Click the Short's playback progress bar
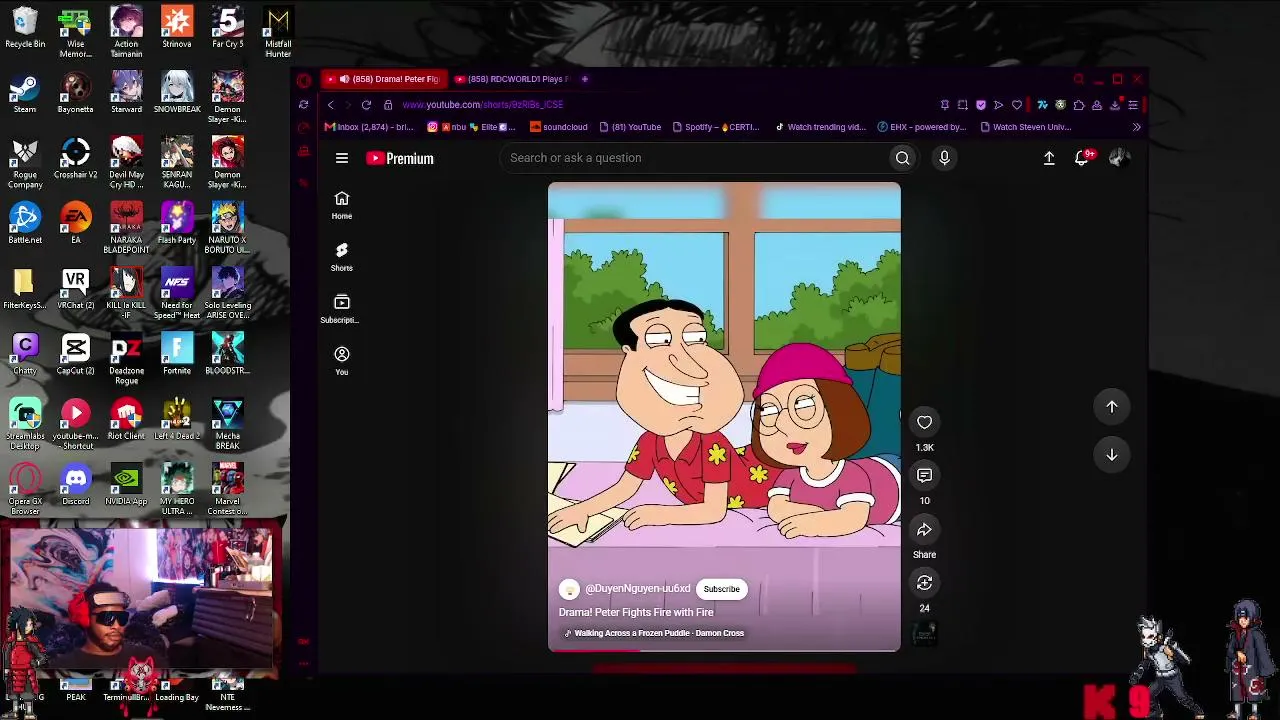1280x720 pixels. 724,650
